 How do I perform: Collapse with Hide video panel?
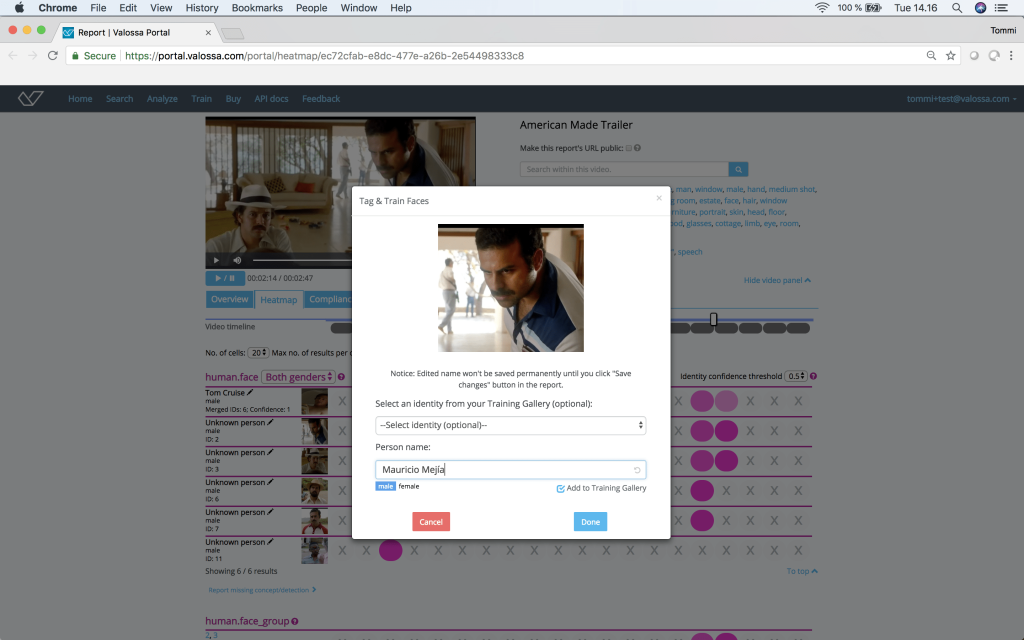tap(777, 280)
